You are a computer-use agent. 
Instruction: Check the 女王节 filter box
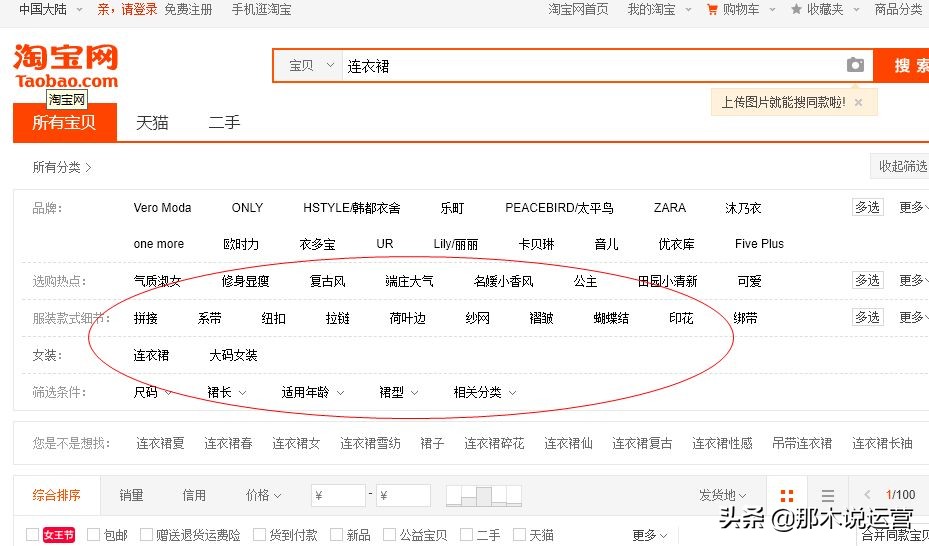(x=33, y=535)
